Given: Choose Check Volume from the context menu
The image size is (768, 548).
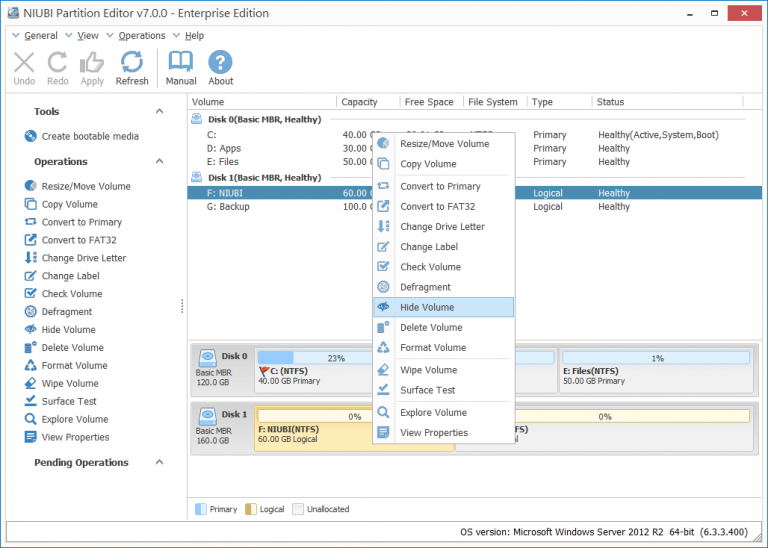Looking at the screenshot, I should click(x=444, y=267).
